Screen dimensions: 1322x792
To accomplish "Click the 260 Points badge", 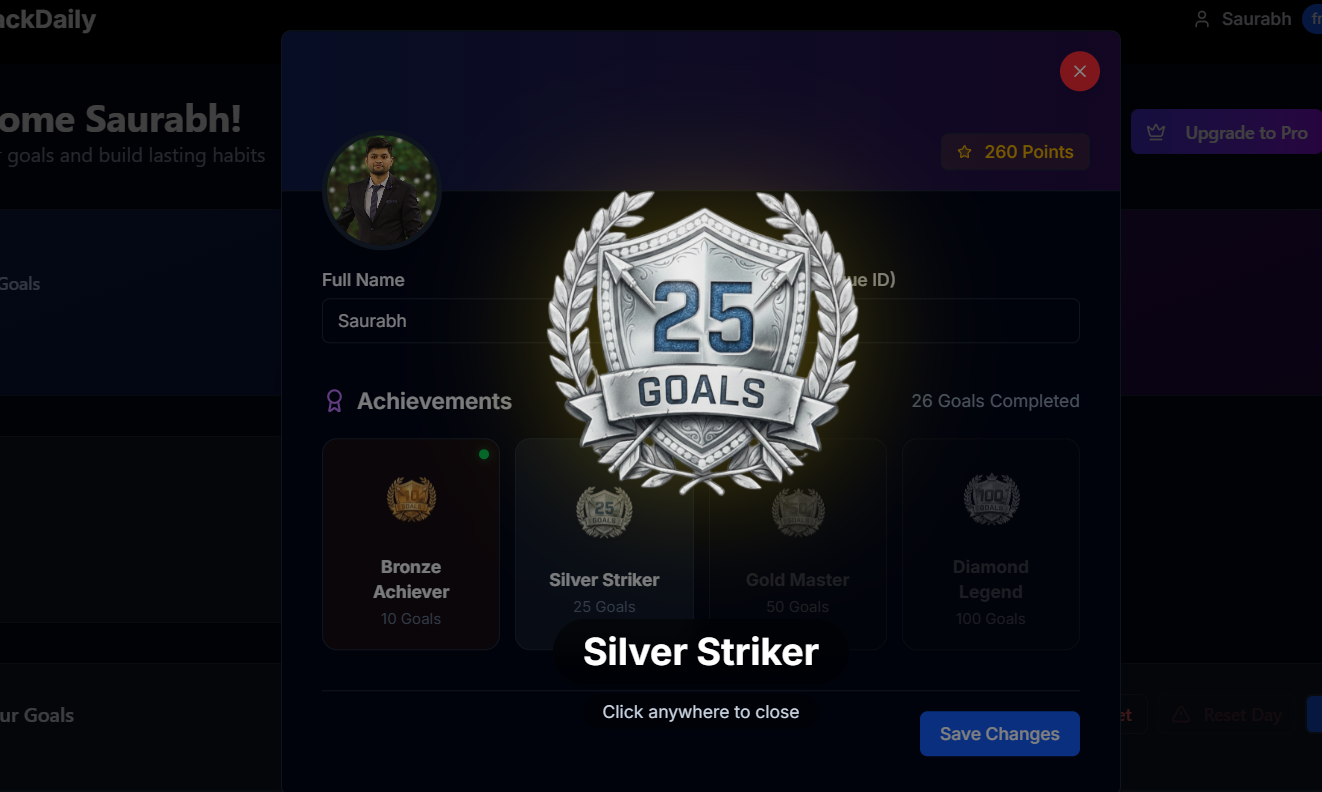I will coord(1015,152).
